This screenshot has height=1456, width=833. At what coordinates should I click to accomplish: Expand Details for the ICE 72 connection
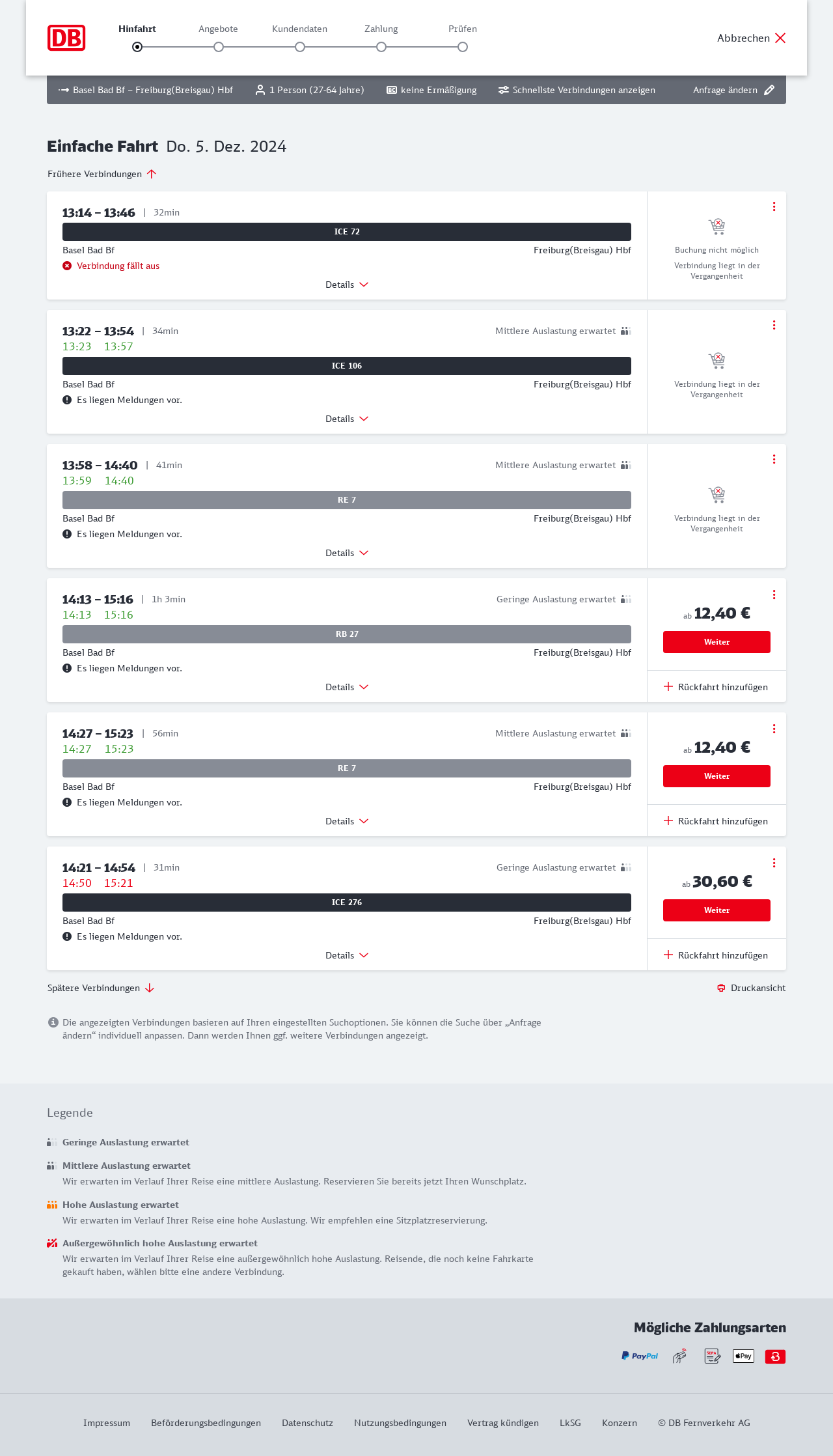click(347, 285)
